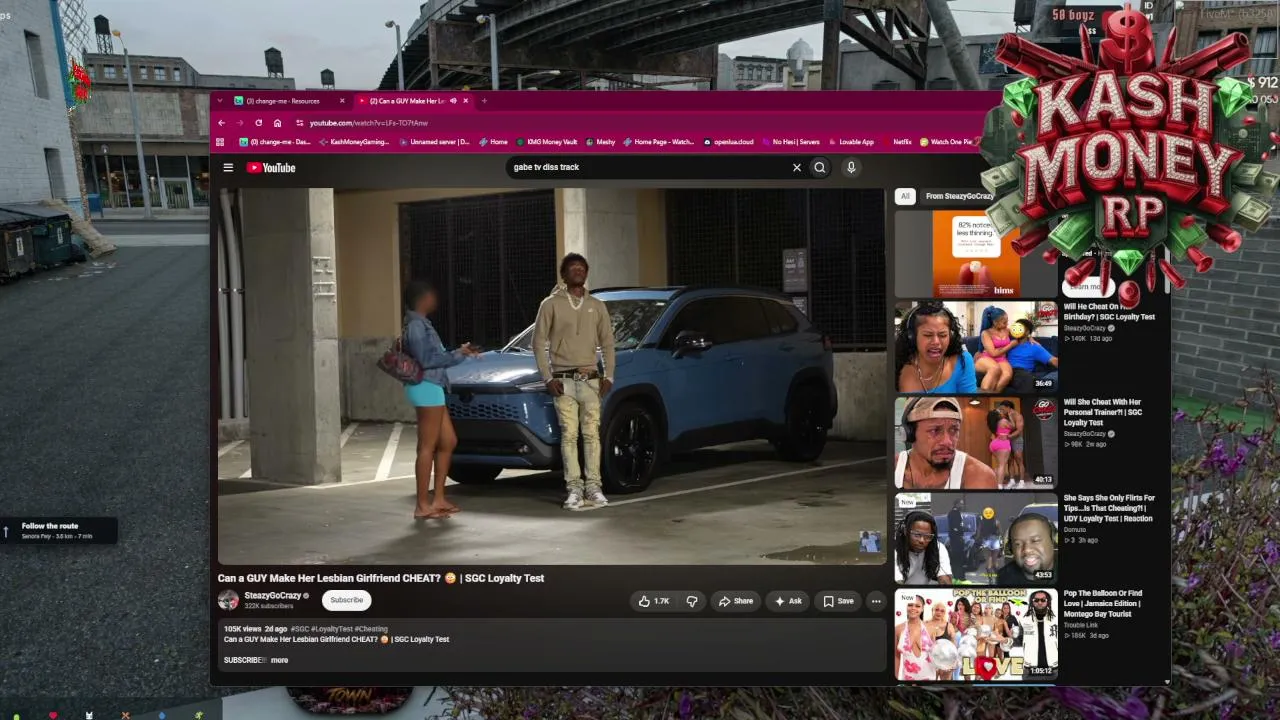Open Will She Cheat With Personal Trainer thumbnail
1280x720 pixels.
[x=975, y=442]
